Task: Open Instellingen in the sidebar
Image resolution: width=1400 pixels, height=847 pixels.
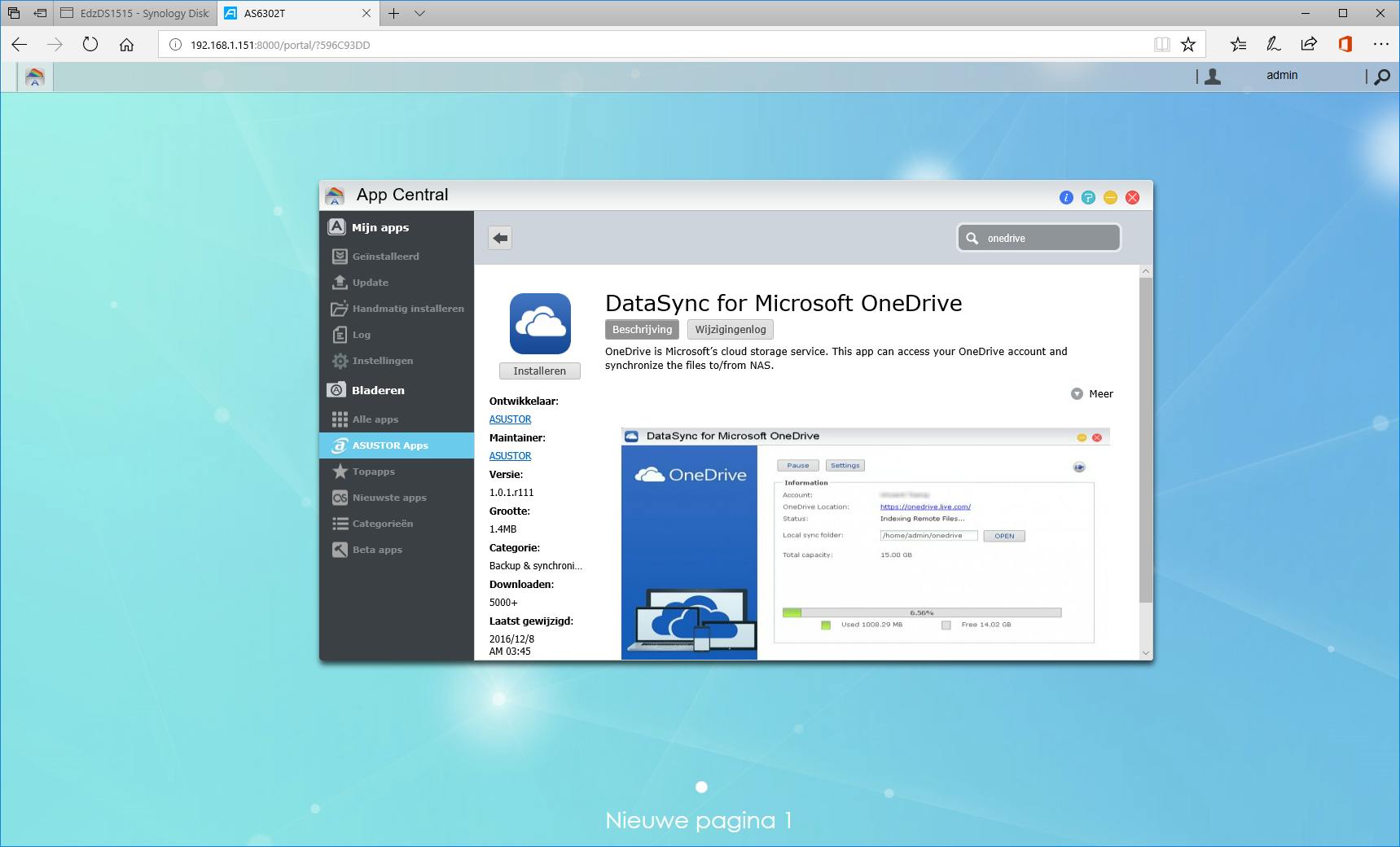Action: click(x=397, y=361)
